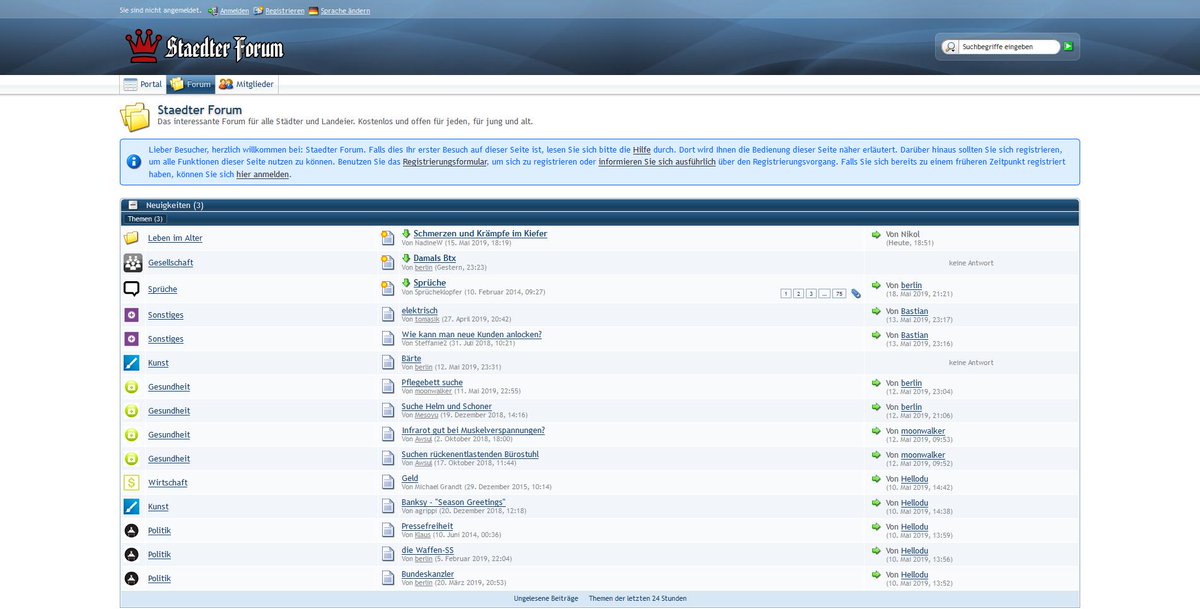
Task: Click the plus icon beside Sonstiges
Action: (x=131, y=314)
